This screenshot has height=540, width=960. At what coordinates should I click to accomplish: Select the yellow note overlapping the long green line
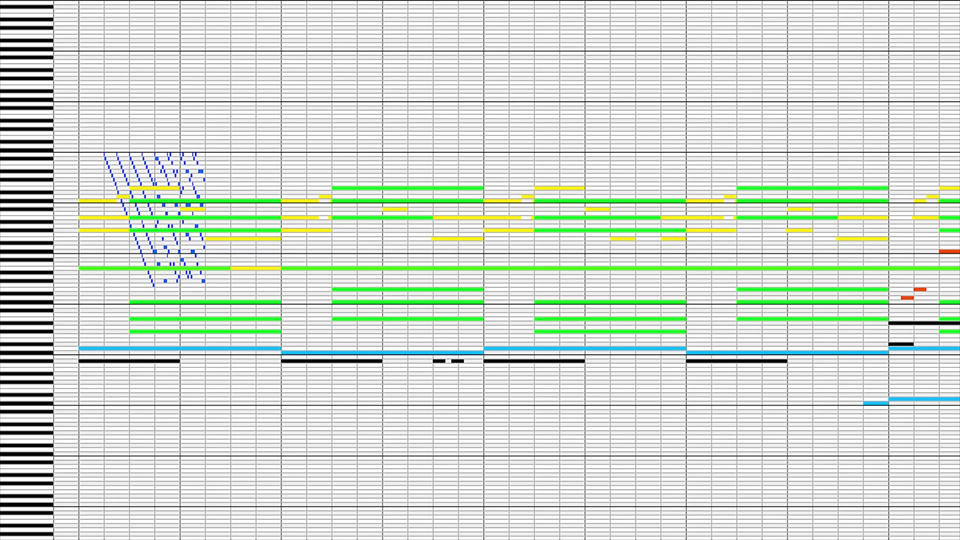pyautogui.click(x=255, y=268)
